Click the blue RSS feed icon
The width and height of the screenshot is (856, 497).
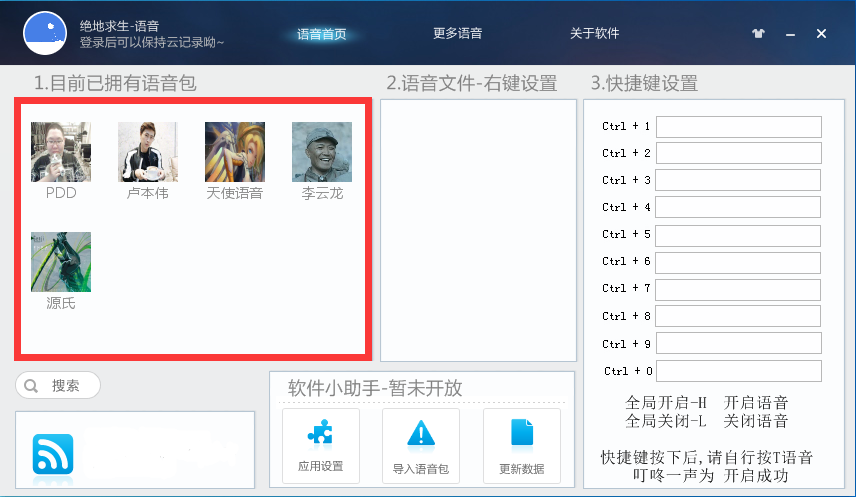coord(53,454)
